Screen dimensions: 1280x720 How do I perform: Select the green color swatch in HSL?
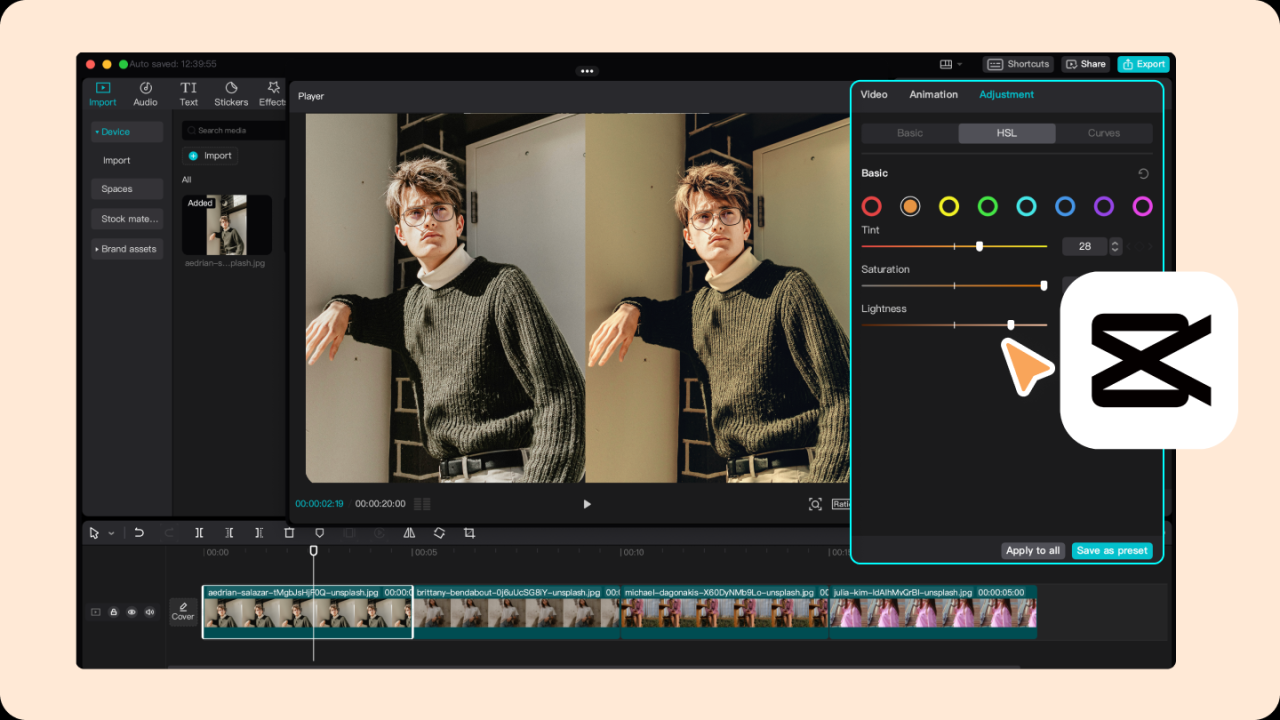[987, 206]
